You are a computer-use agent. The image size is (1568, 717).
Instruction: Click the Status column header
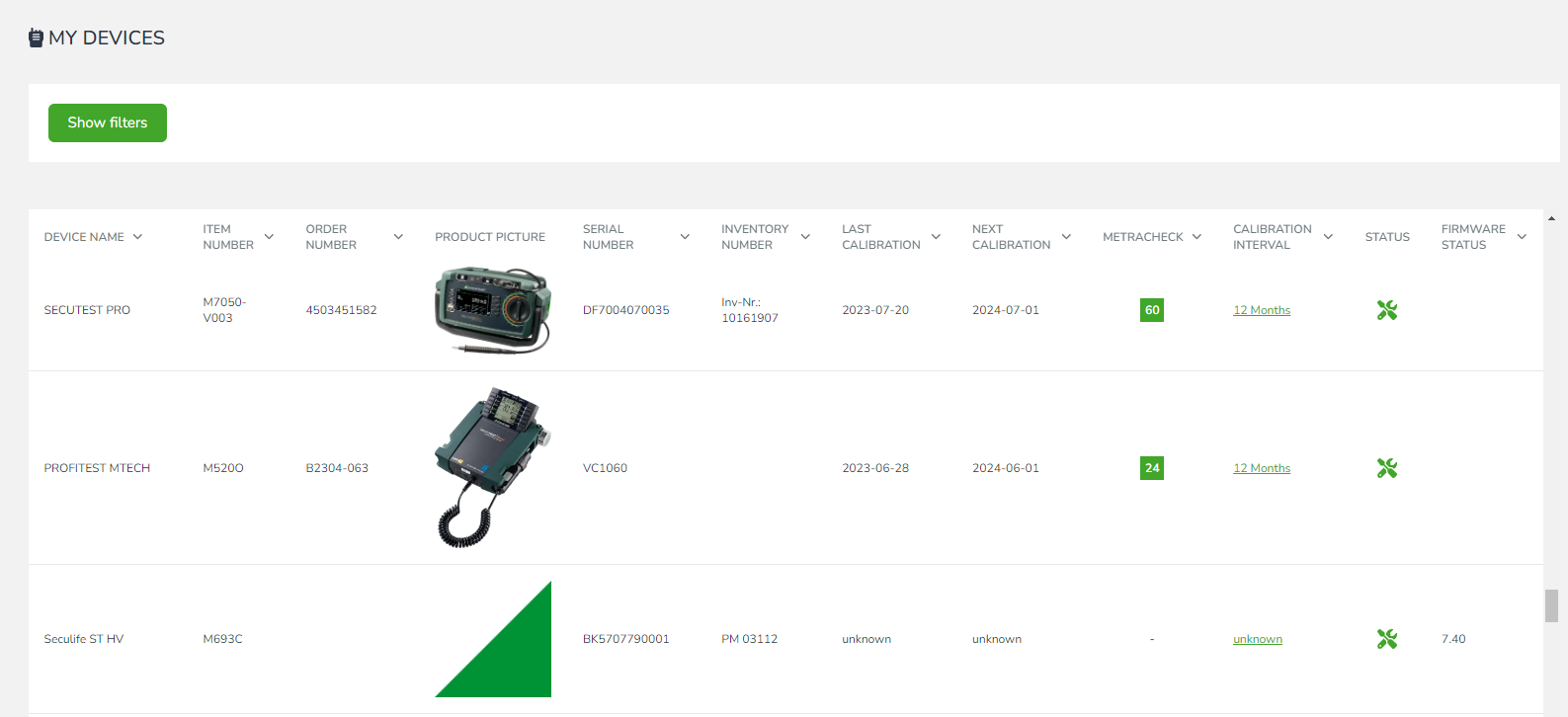pos(1387,237)
